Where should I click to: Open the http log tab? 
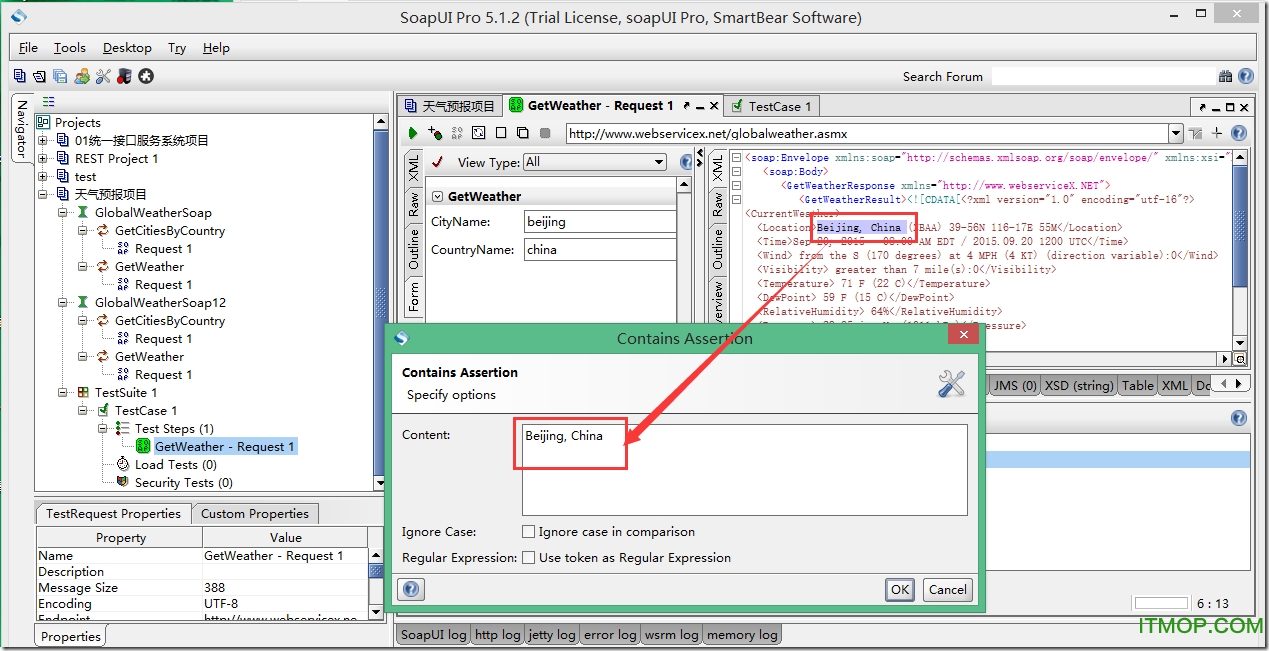pyautogui.click(x=497, y=634)
